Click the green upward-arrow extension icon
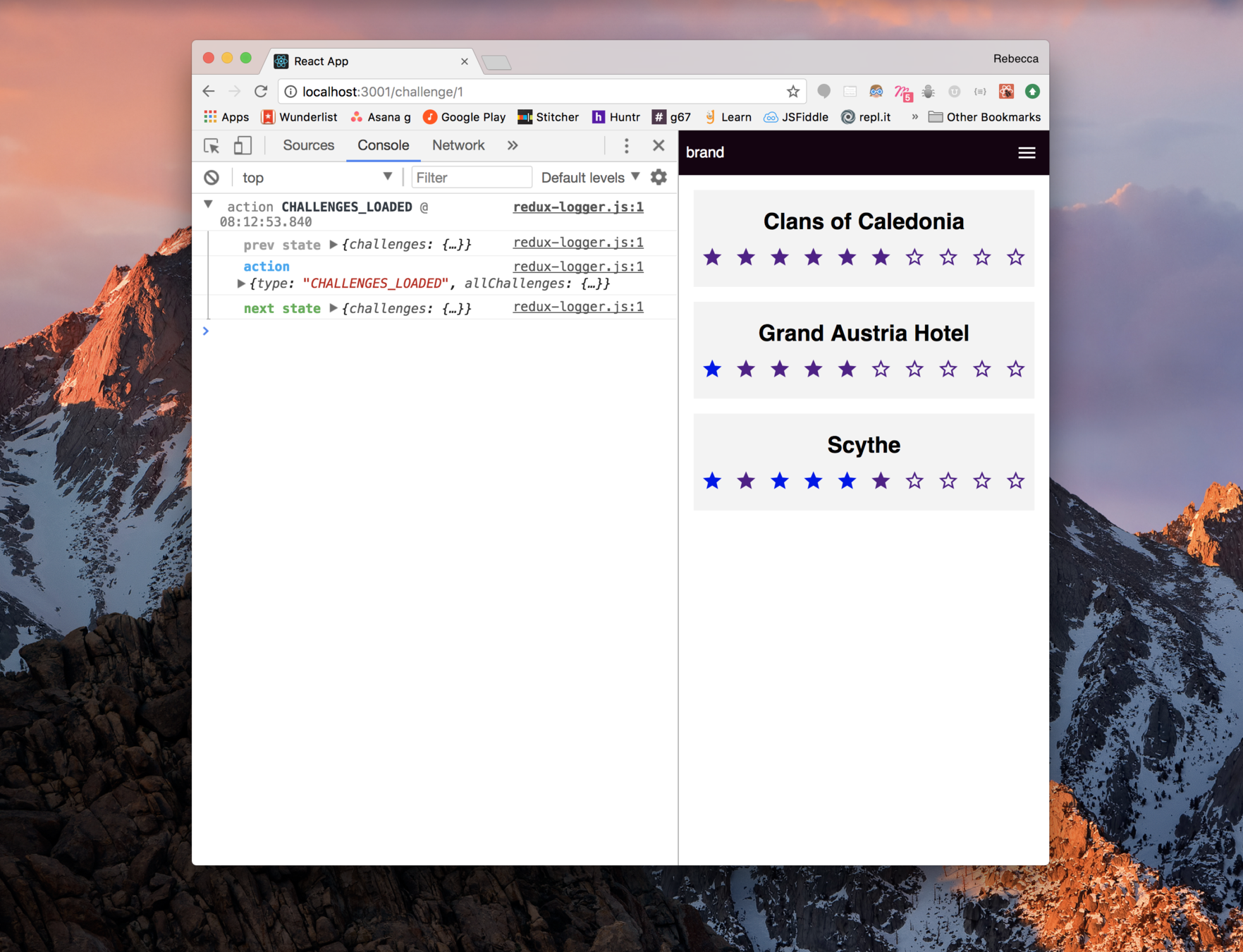The image size is (1243, 952). [1032, 92]
